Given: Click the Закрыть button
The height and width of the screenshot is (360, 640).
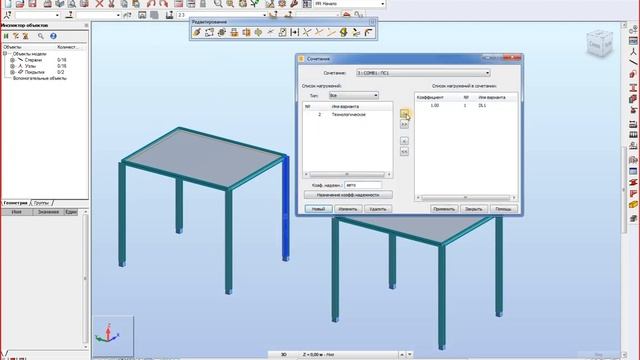Looking at the screenshot, I should (474, 209).
